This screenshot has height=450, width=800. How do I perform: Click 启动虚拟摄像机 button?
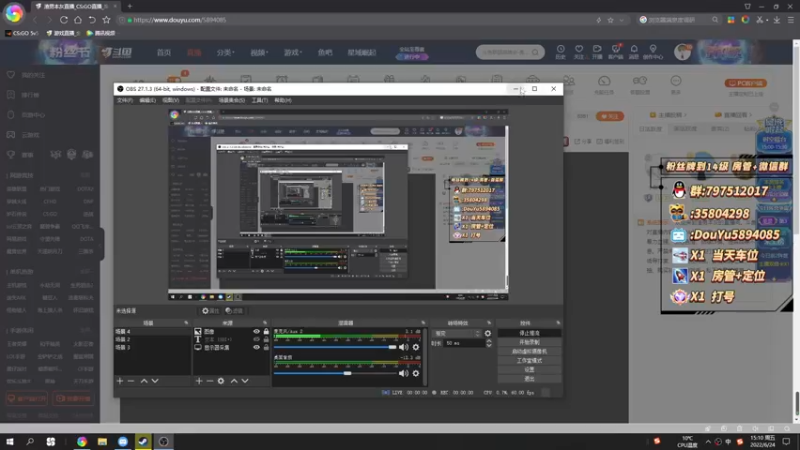point(529,352)
